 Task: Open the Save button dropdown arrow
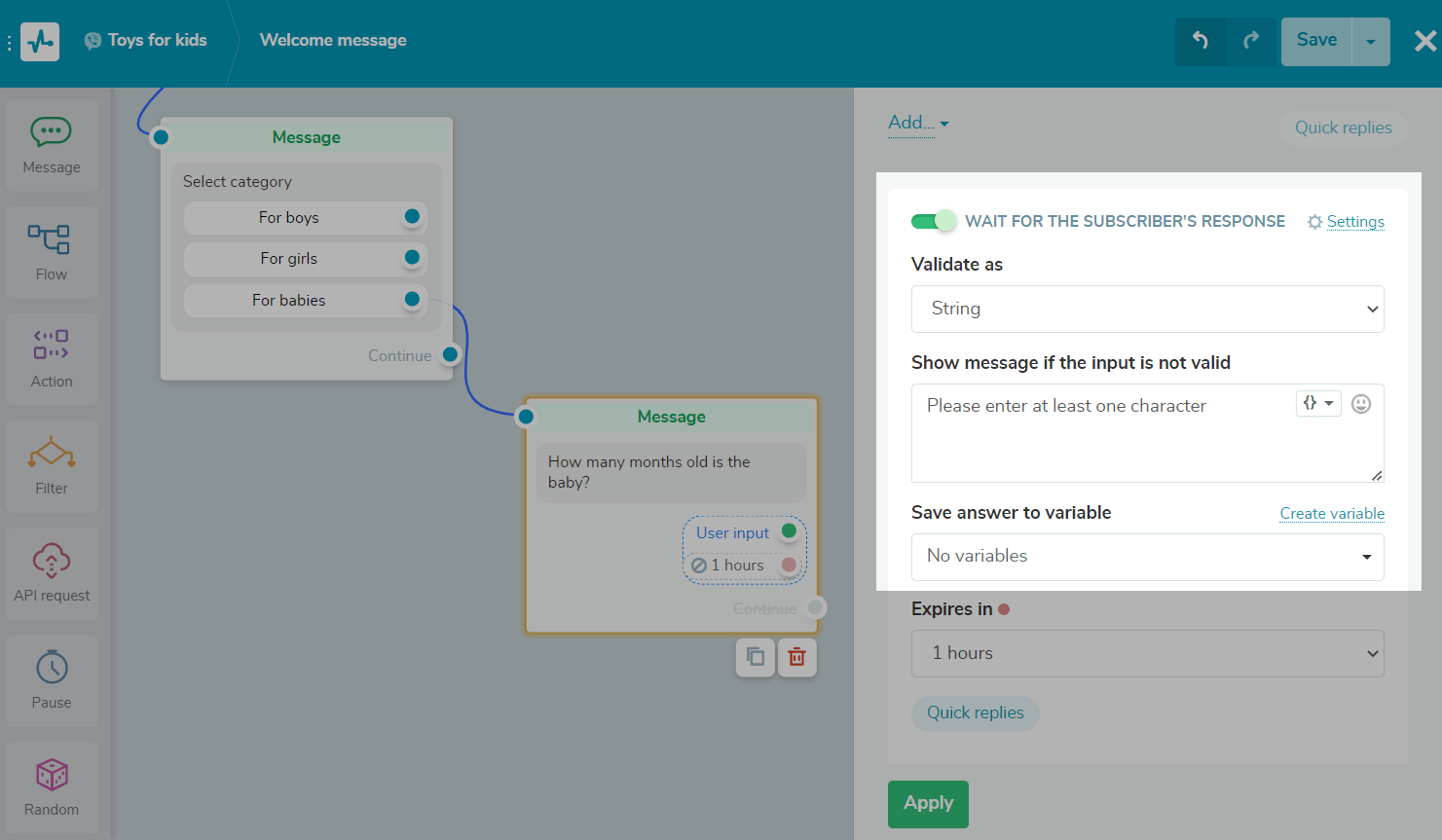click(1371, 42)
